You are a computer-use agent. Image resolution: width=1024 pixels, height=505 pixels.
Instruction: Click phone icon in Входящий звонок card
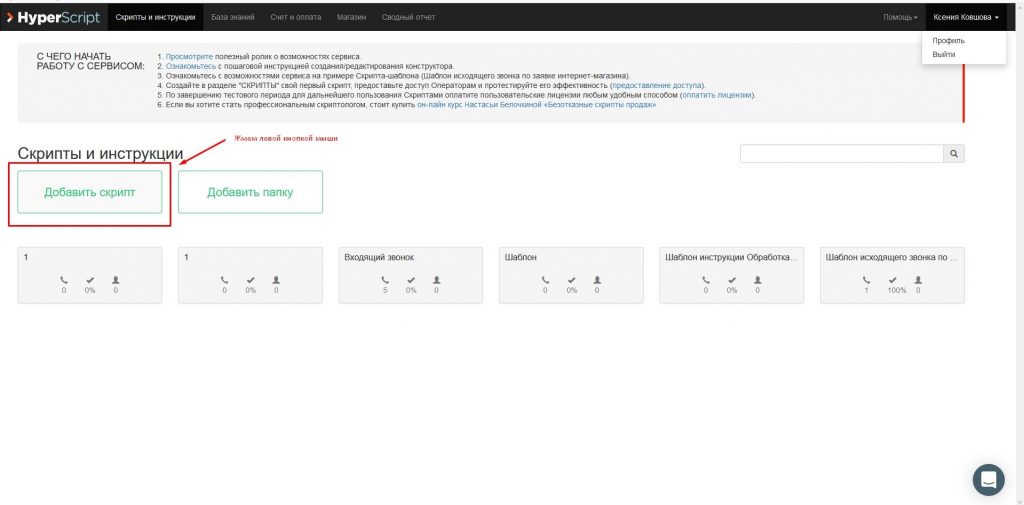coord(385,280)
